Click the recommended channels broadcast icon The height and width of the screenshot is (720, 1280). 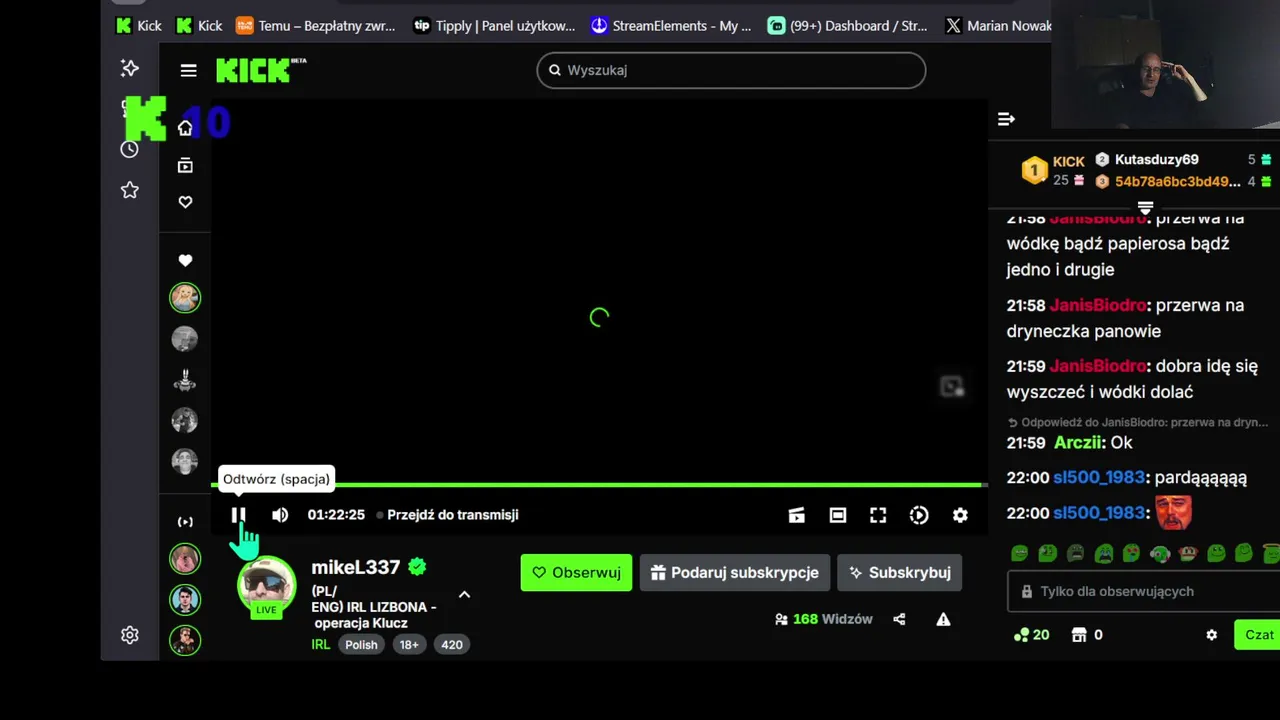click(185, 522)
